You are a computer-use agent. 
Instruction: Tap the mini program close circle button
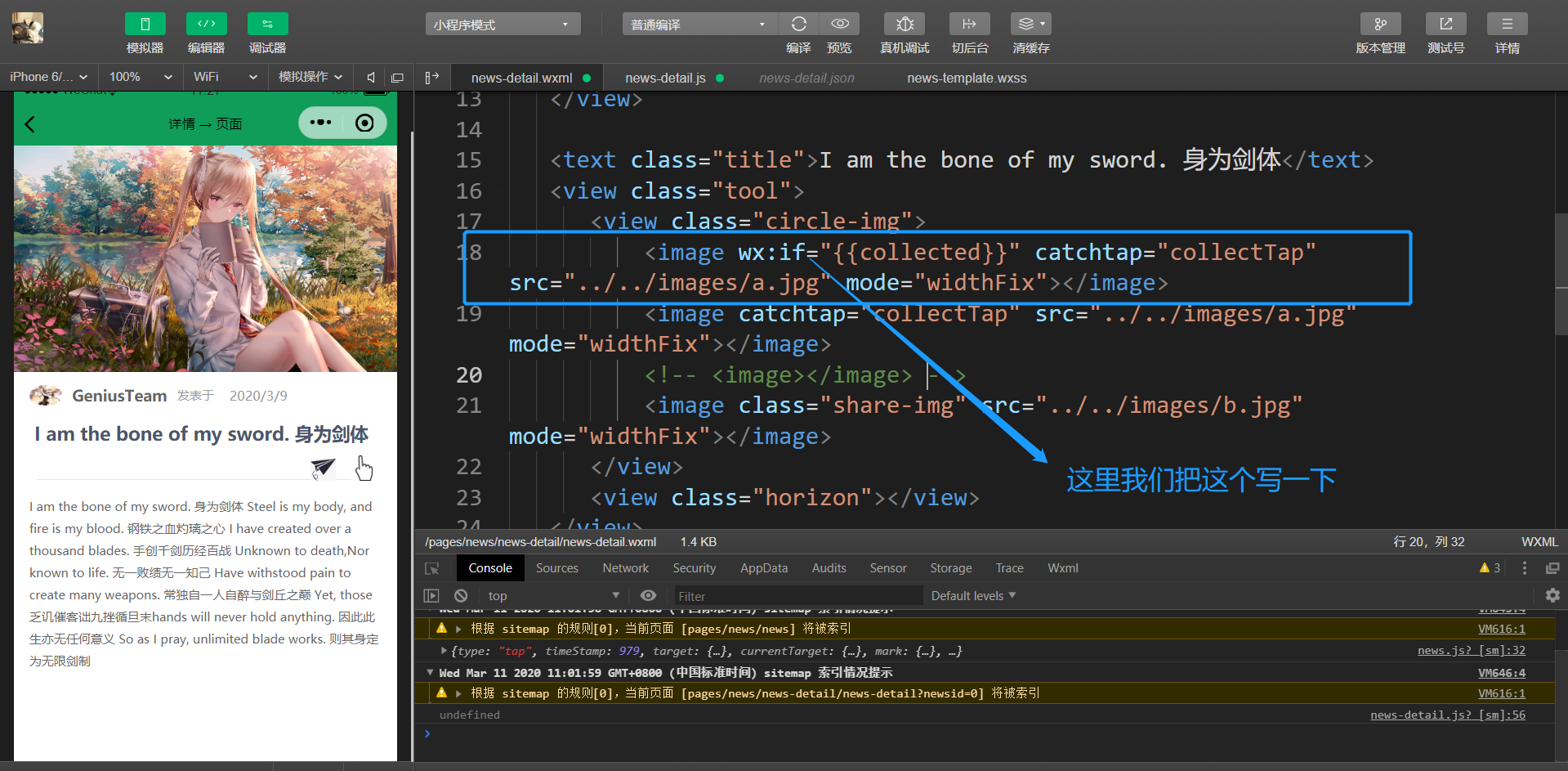coord(364,123)
